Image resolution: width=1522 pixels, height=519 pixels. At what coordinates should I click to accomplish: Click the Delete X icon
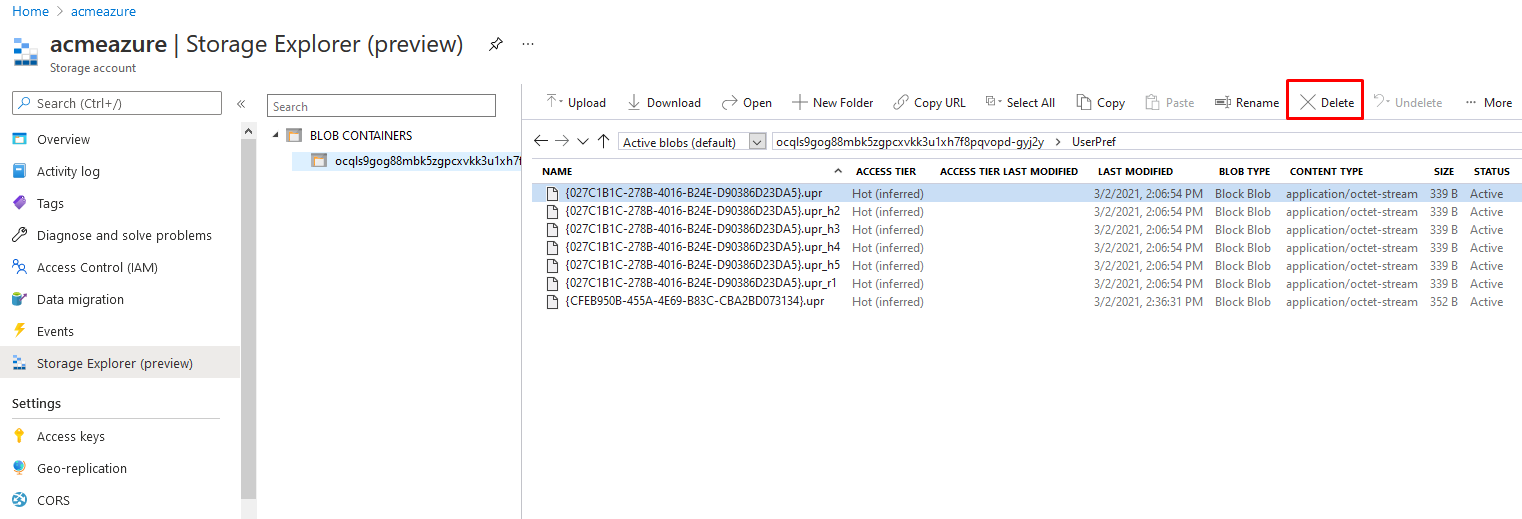point(1307,102)
